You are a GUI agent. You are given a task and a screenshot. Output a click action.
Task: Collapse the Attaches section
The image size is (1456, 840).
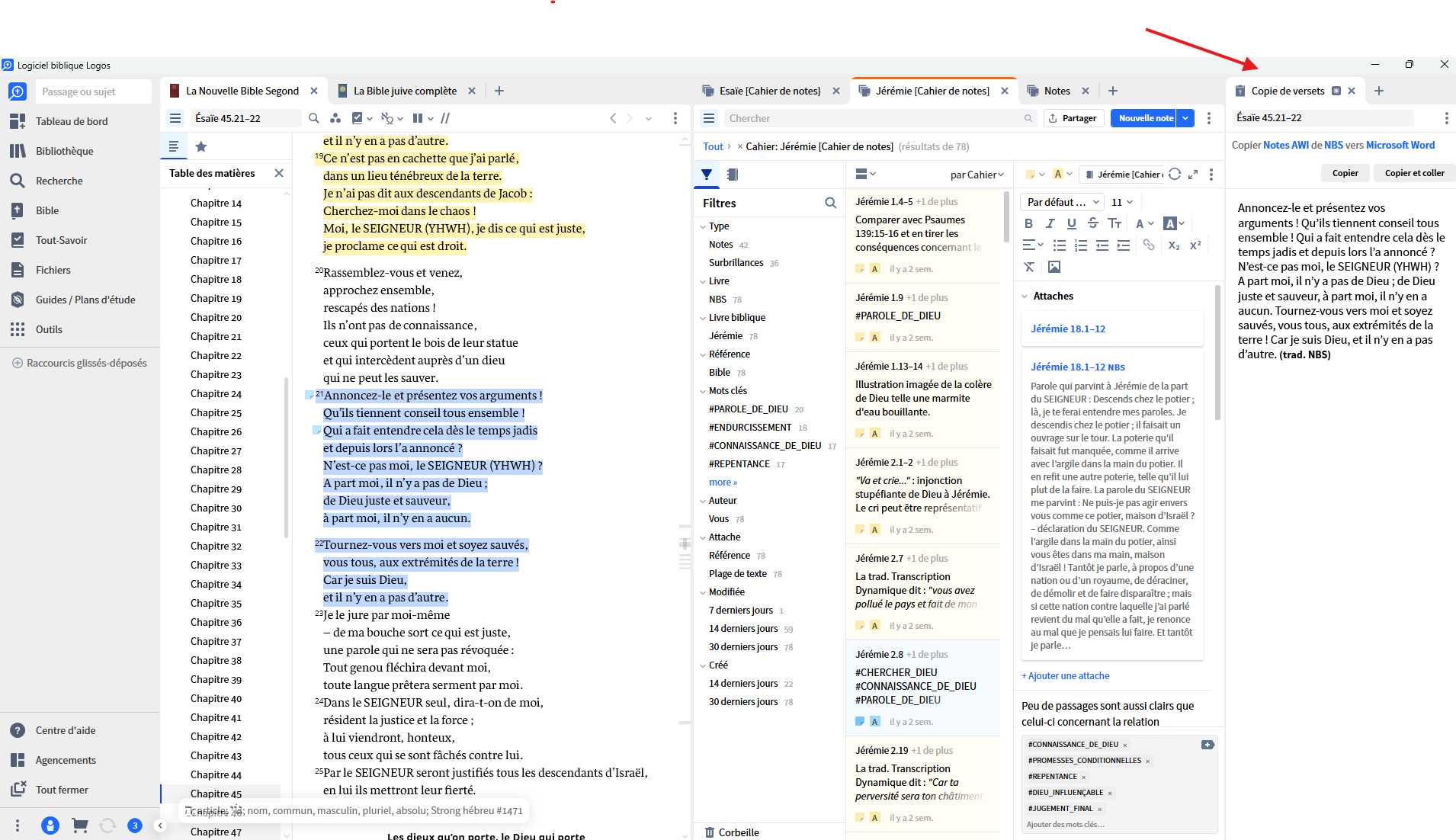pos(1025,296)
